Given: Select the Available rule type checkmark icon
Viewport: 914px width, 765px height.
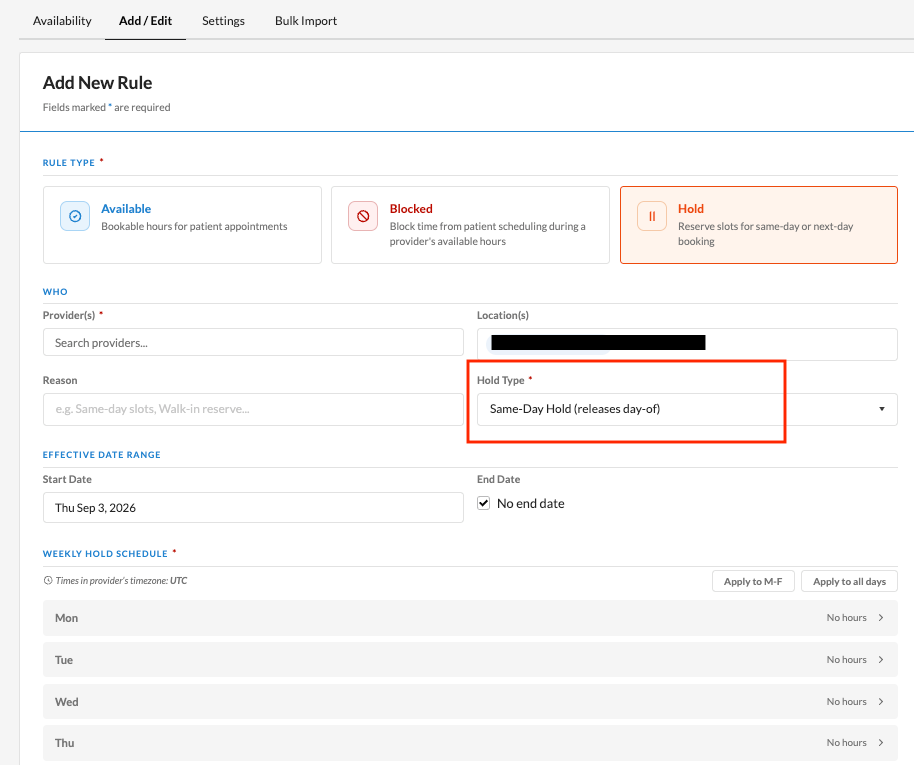Looking at the screenshot, I should click(75, 216).
